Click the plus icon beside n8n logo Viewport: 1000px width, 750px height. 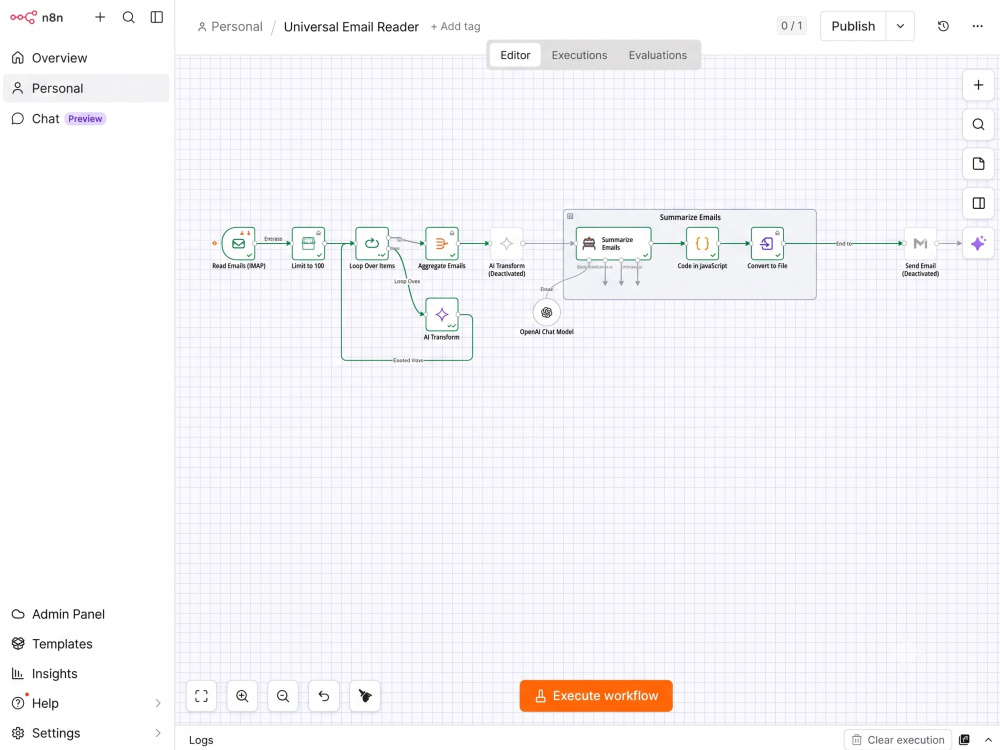pyautogui.click(x=100, y=17)
